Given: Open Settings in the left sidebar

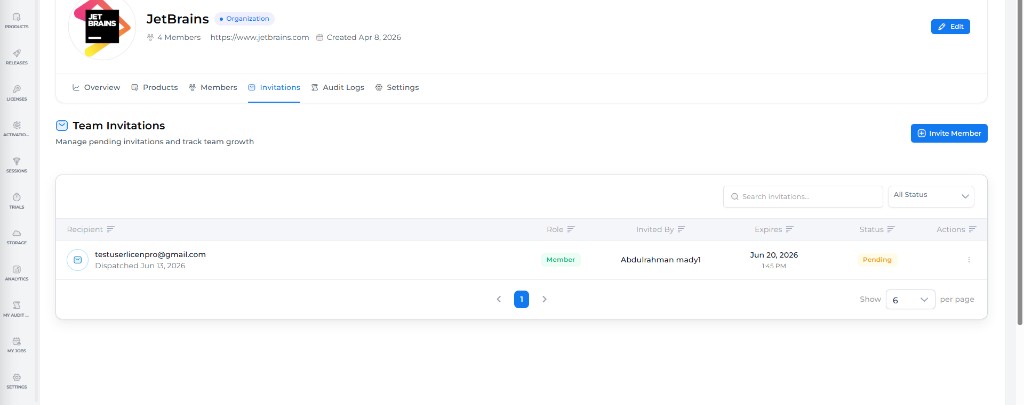Looking at the screenshot, I should (16, 381).
